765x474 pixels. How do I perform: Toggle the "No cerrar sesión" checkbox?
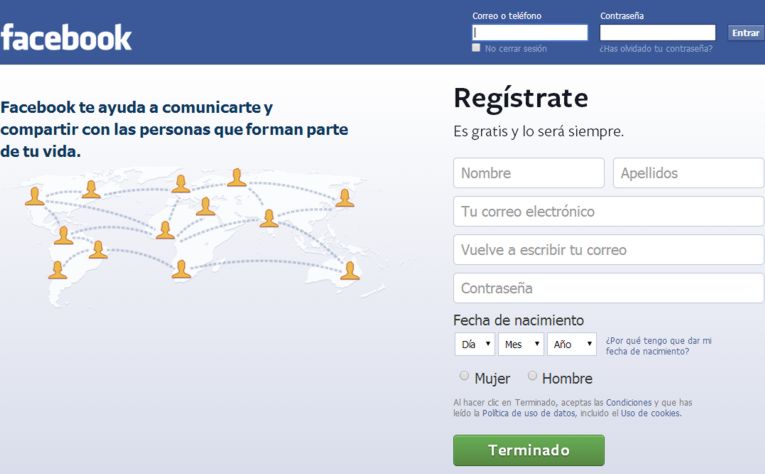pos(476,48)
